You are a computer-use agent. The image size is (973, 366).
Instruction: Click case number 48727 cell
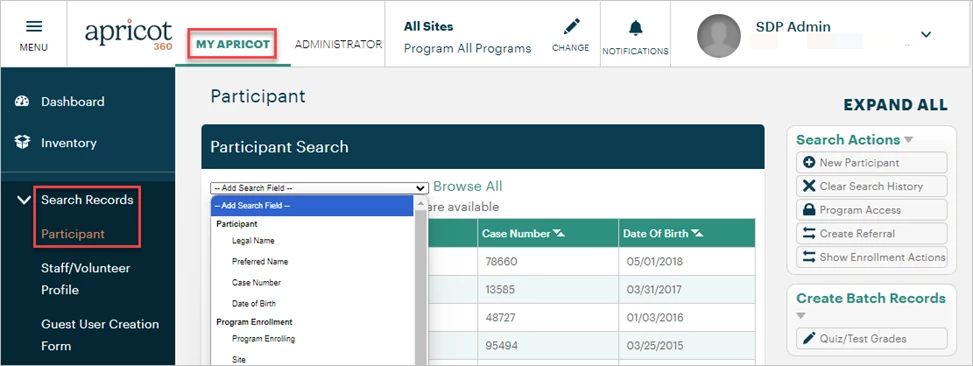click(x=547, y=318)
